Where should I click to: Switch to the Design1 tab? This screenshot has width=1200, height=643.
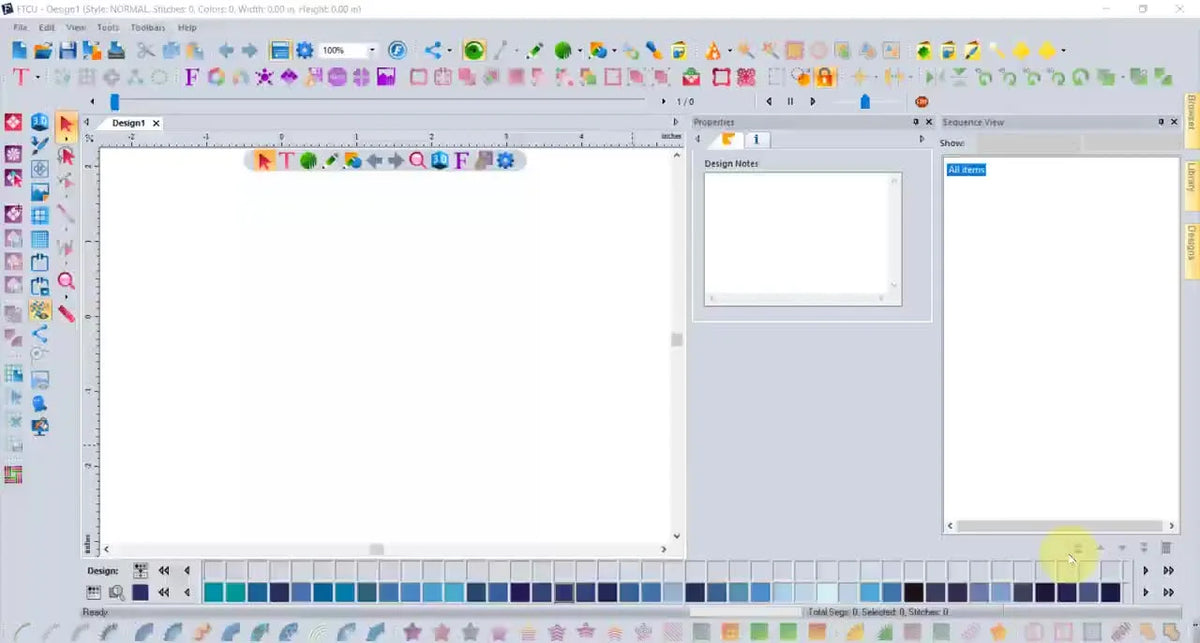point(128,123)
